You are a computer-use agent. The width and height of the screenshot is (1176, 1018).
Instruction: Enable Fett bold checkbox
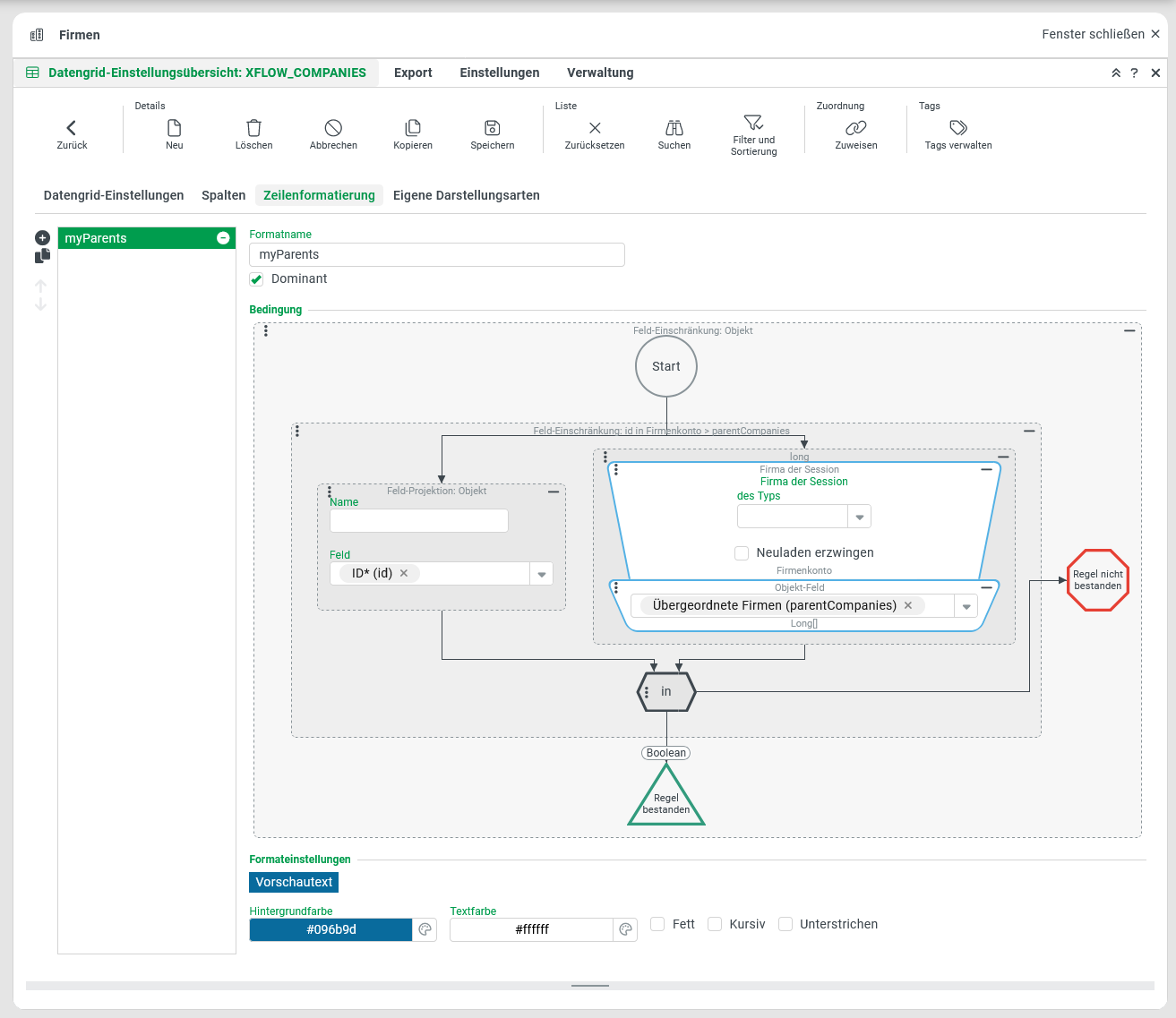click(x=657, y=924)
